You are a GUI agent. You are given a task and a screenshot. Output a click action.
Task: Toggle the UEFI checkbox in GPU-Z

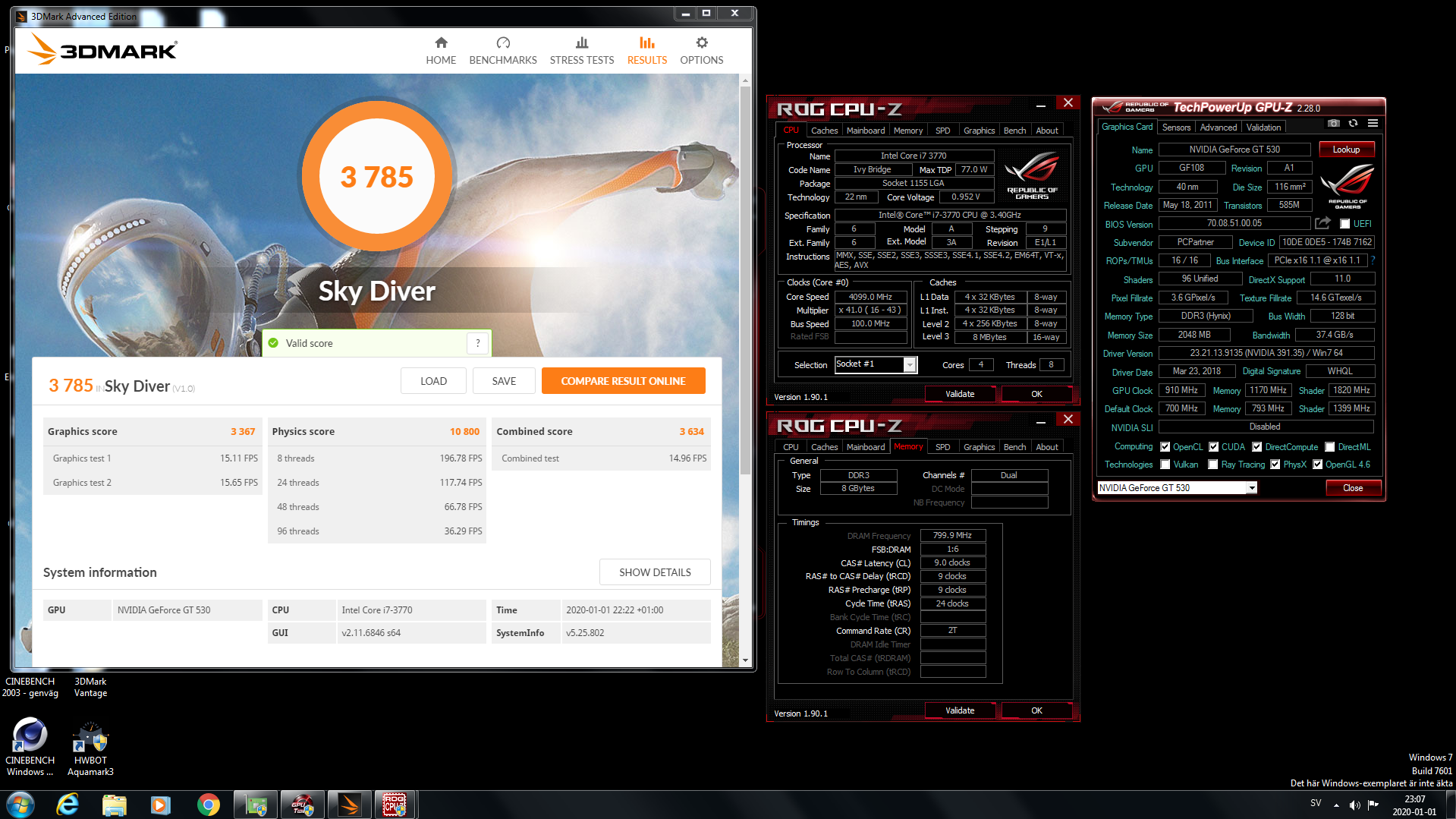click(1344, 224)
